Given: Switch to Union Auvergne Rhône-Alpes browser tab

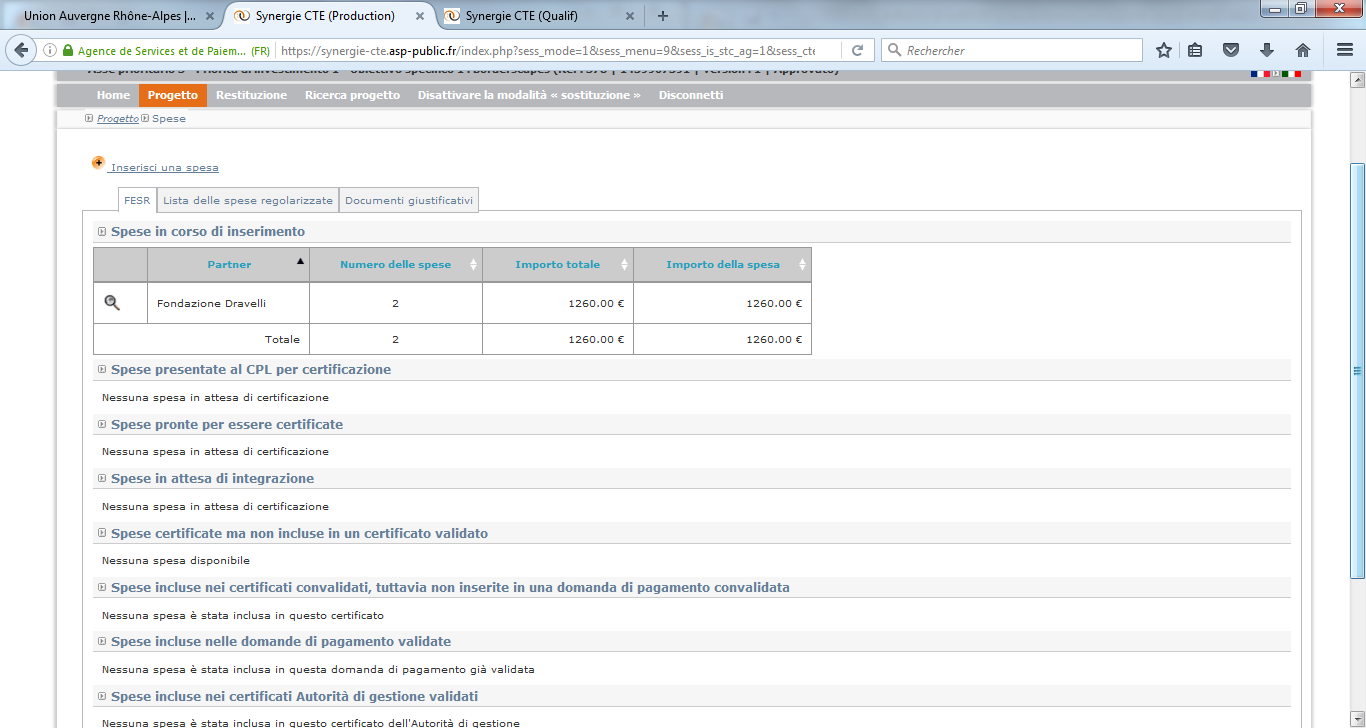Looking at the screenshot, I should coord(109,16).
